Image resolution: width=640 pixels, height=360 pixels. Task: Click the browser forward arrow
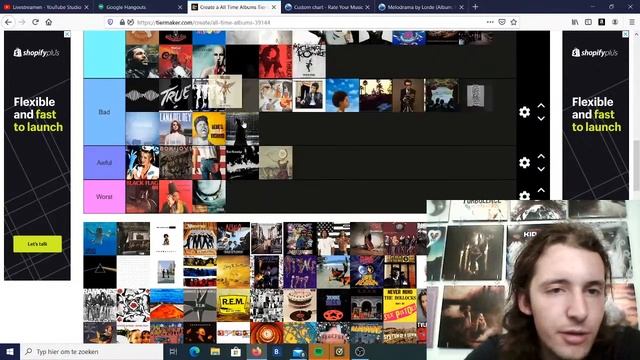(22, 22)
